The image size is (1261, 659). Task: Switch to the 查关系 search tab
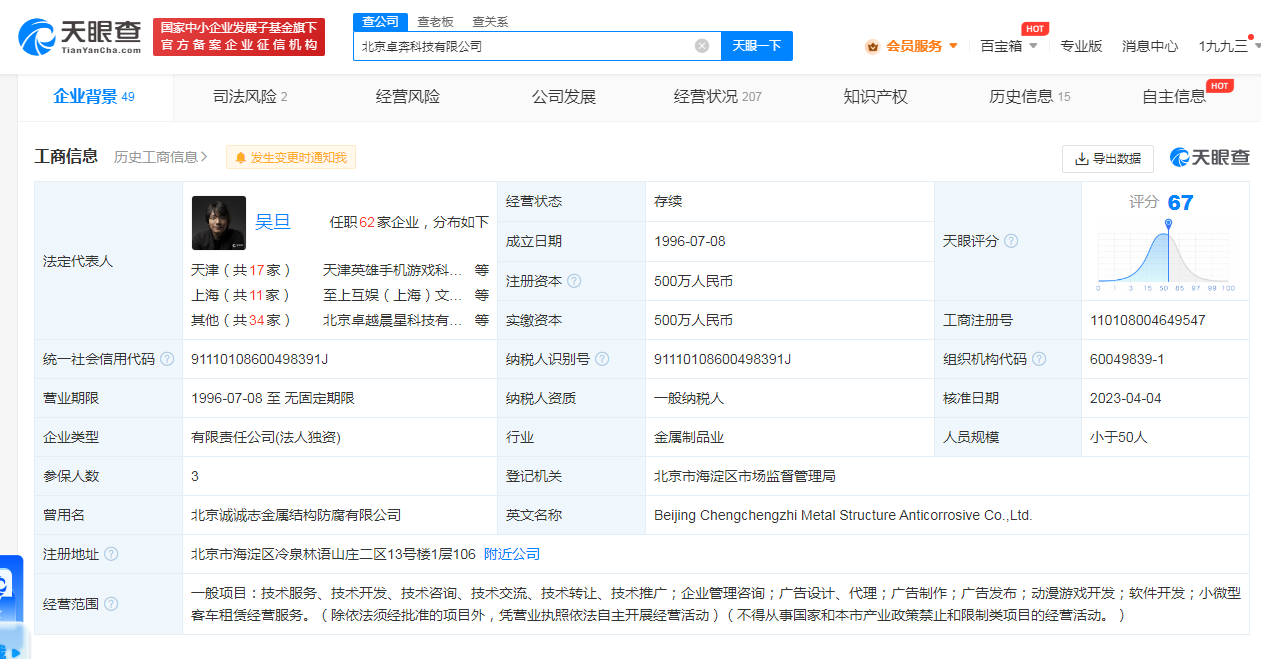click(490, 21)
